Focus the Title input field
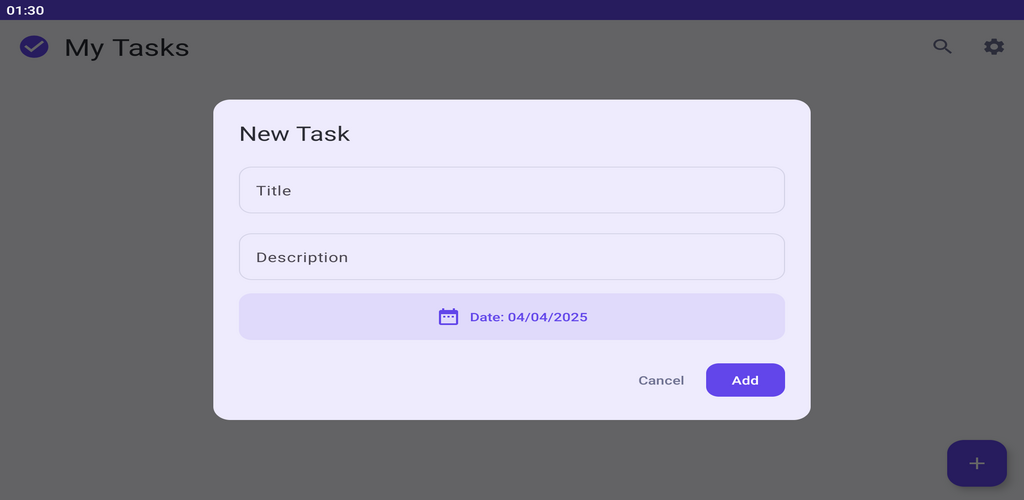The height and width of the screenshot is (500, 1024). pyautogui.click(x=511, y=190)
